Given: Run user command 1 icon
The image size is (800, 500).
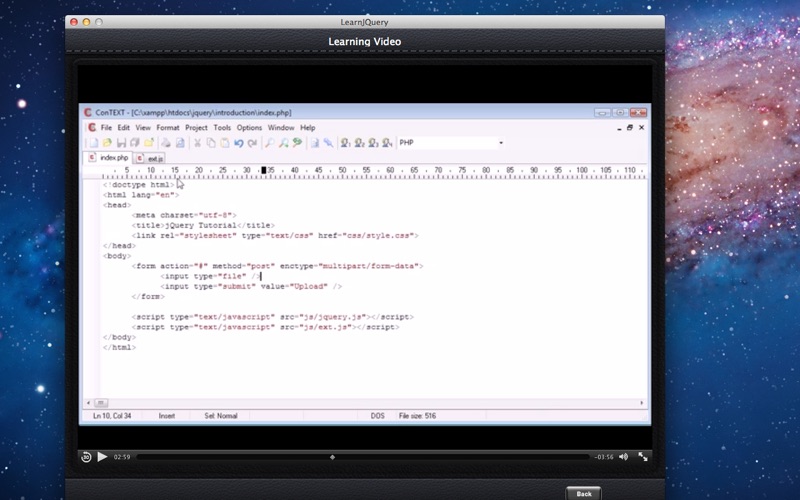Looking at the screenshot, I should pyautogui.click(x=345, y=143).
